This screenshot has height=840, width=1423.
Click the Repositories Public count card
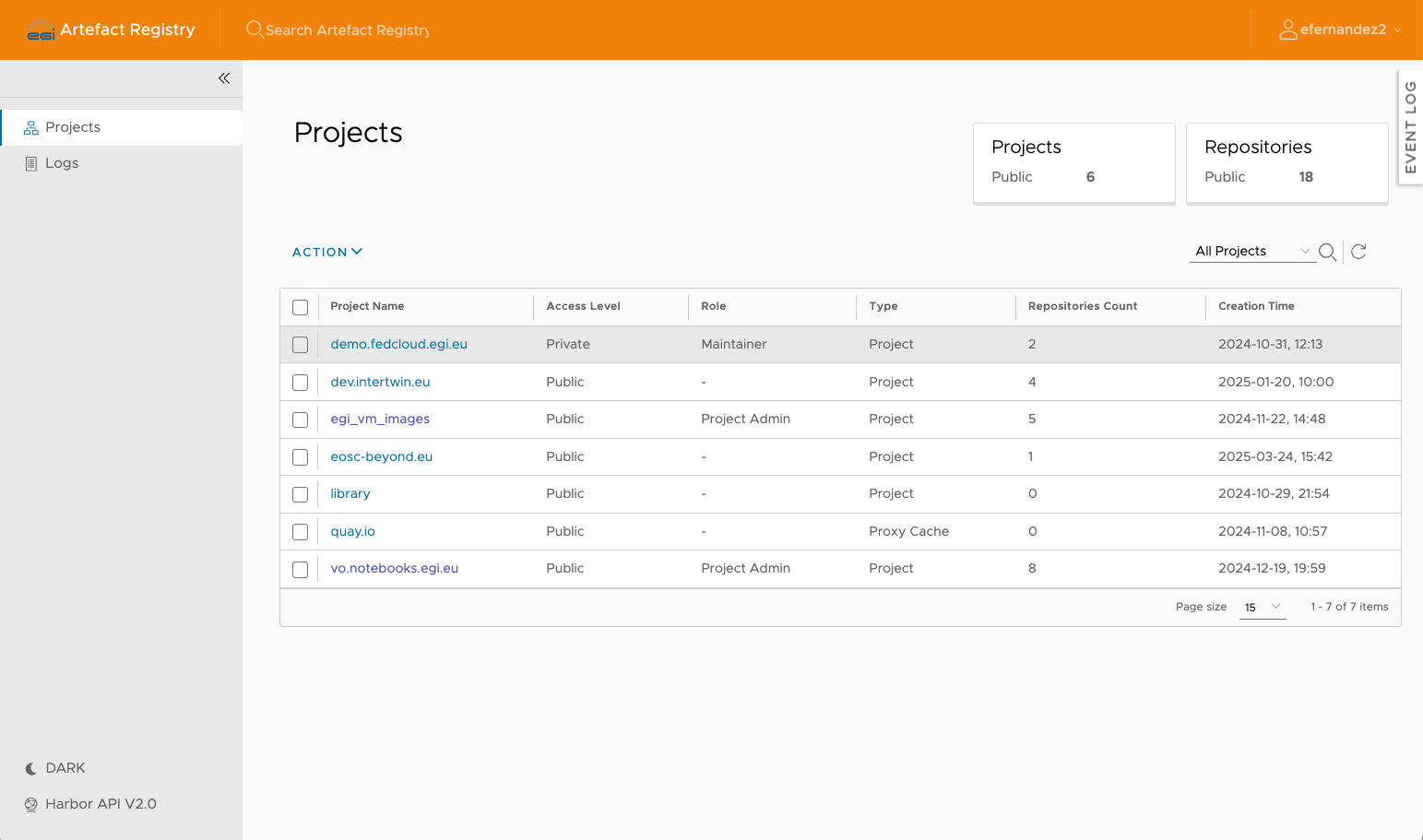(1287, 163)
